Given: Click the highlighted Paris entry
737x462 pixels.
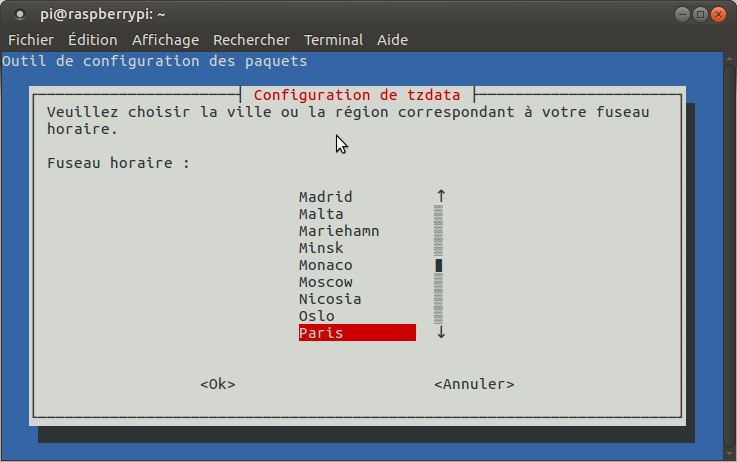Looking at the screenshot, I should (356, 333).
